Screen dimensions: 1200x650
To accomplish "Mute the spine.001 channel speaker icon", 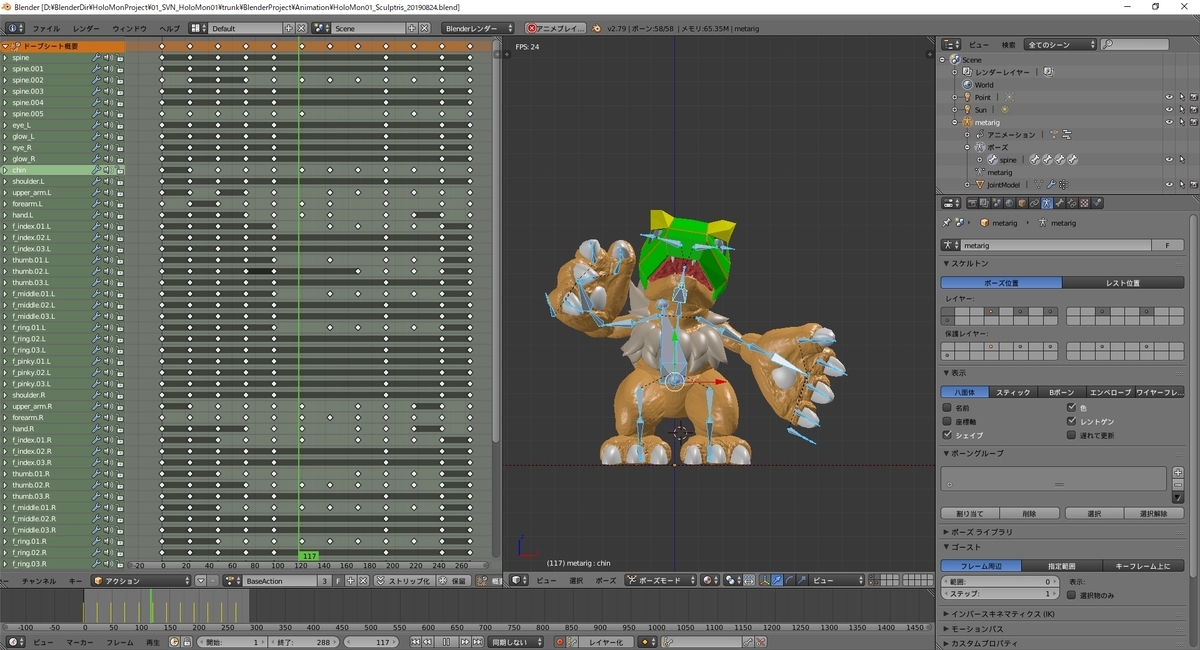I will (x=108, y=69).
